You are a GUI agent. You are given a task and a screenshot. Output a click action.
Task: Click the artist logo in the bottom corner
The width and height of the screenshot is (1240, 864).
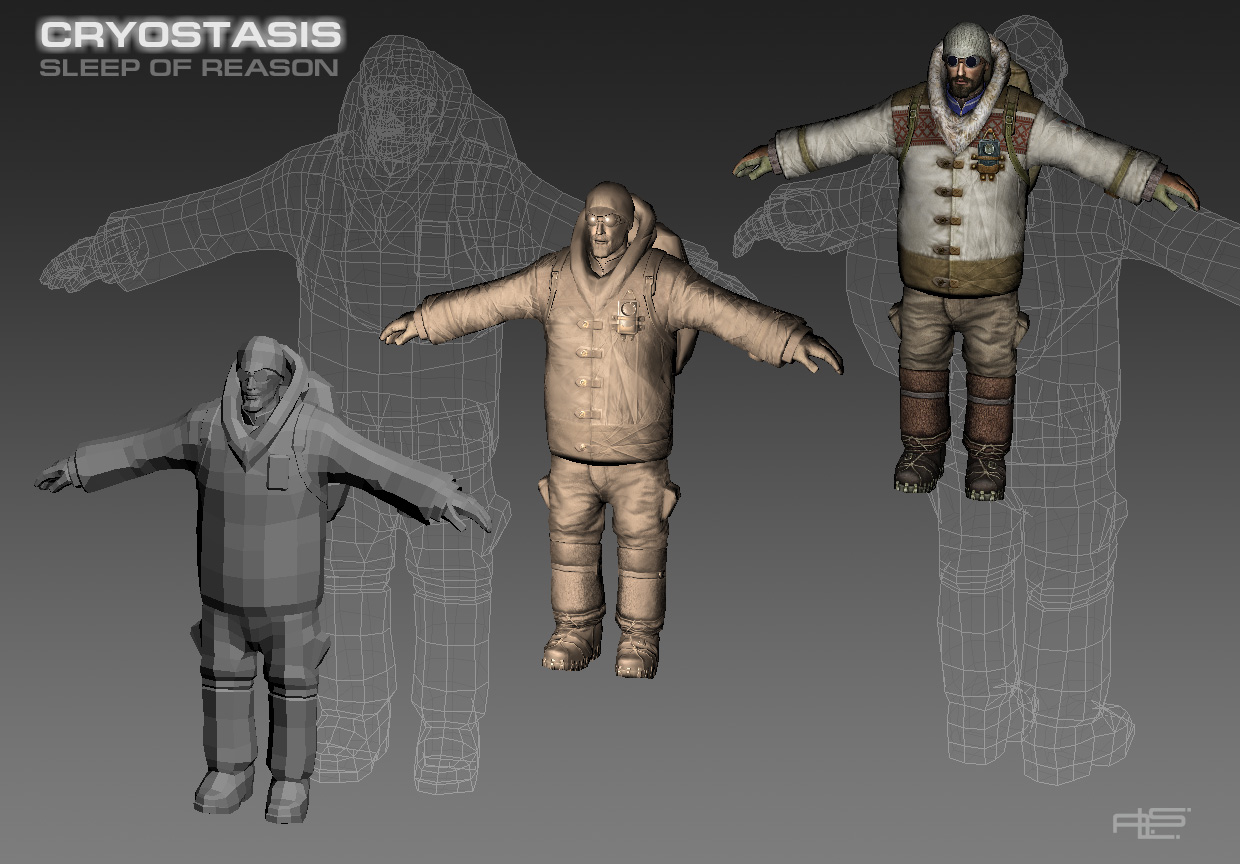pos(1152,822)
